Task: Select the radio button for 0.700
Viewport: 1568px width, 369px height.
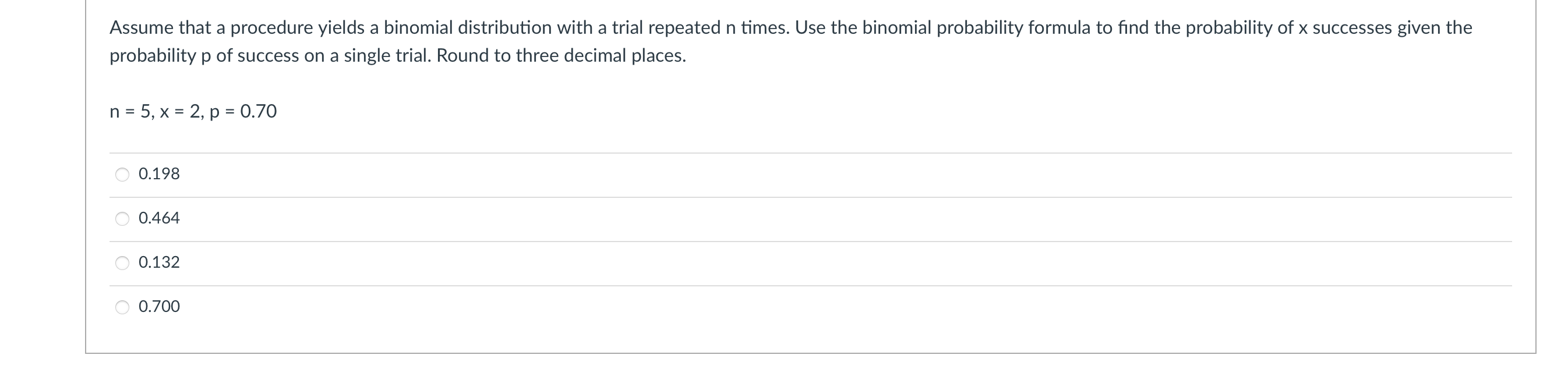Action: coord(122,306)
